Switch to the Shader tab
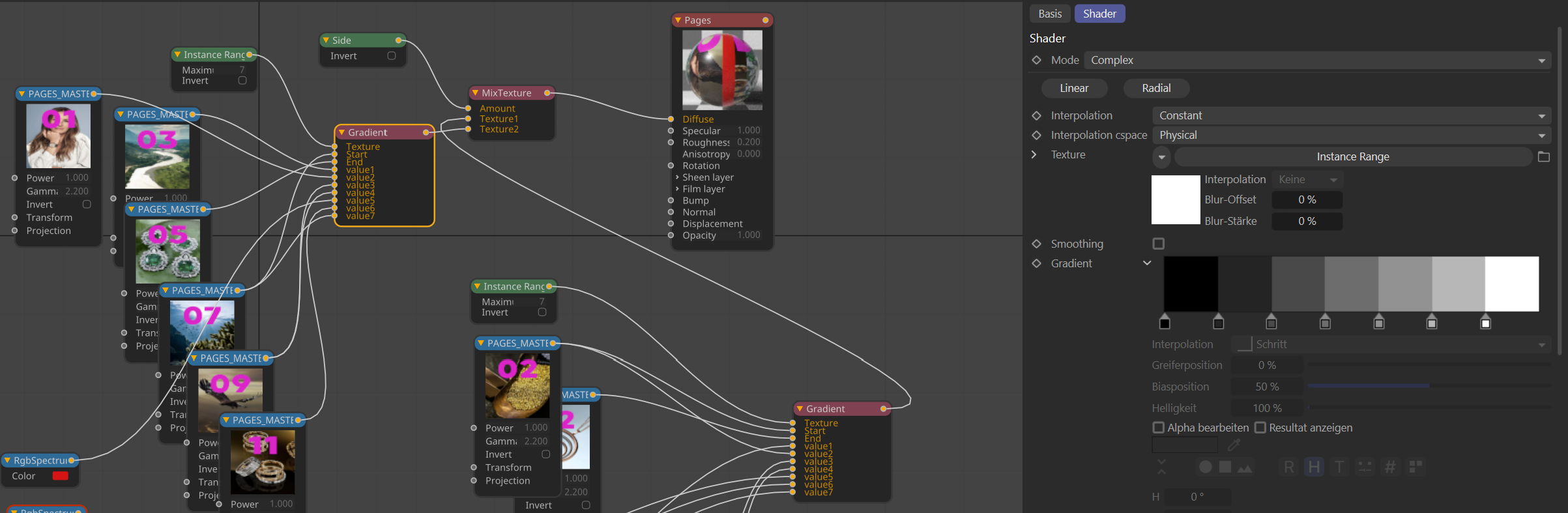 click(1099, 14)
